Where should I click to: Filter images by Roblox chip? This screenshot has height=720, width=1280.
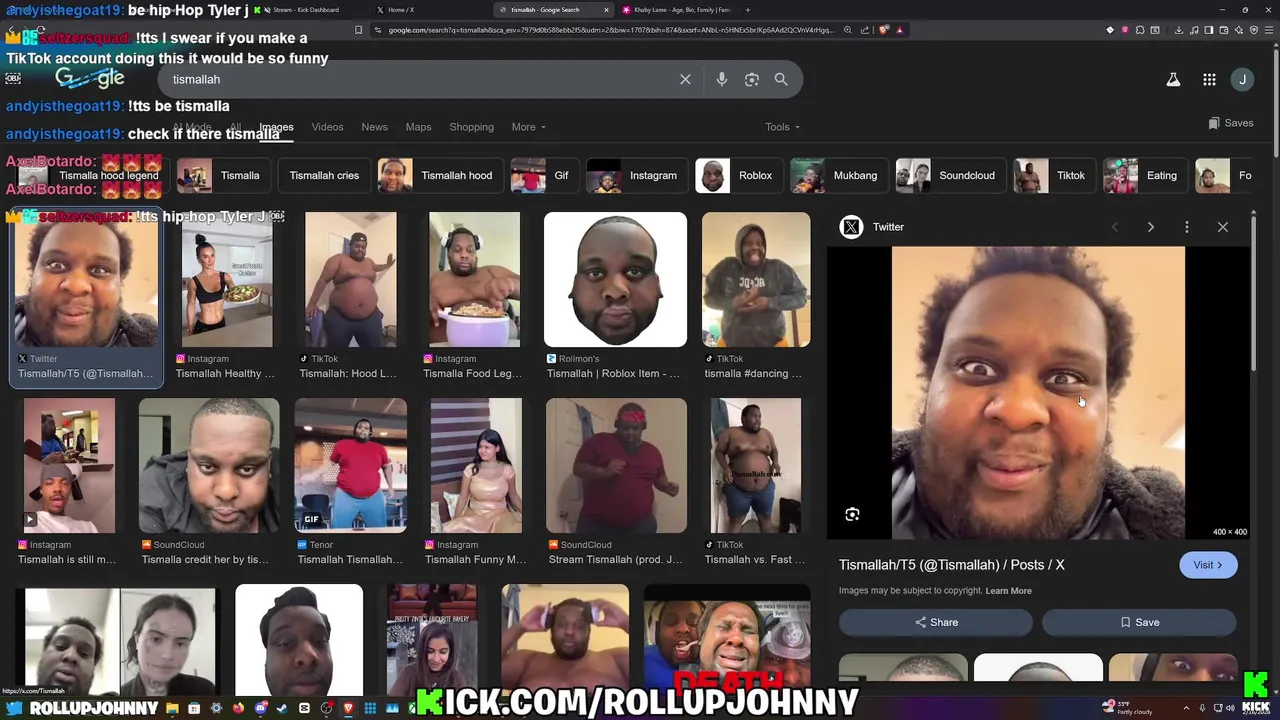[738, 175]
